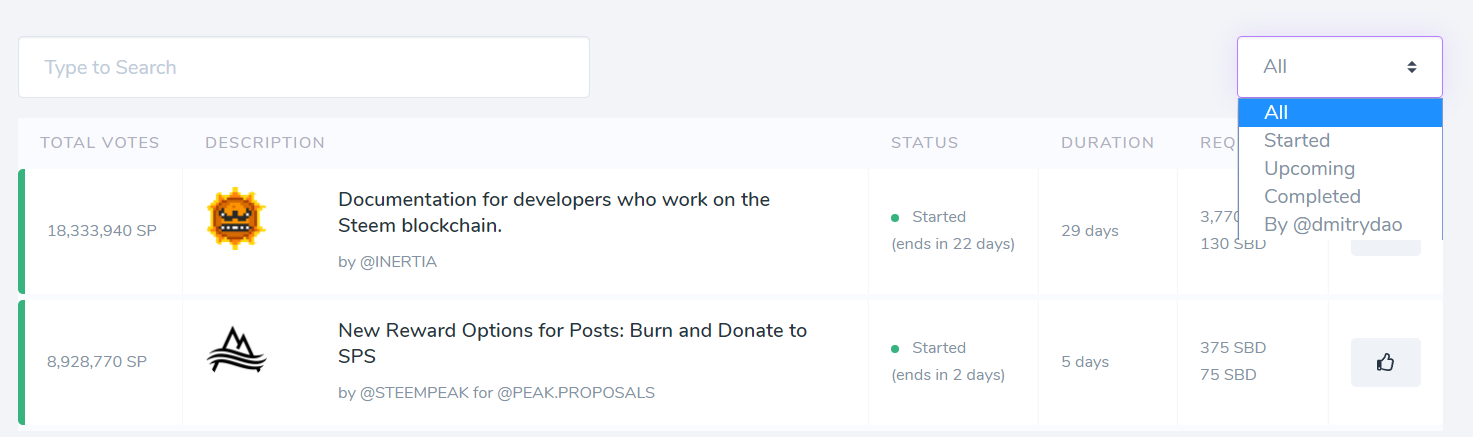This screenshot has height=437, width=1473.
Task: Click the INERTIA sun avatar icon
Action: (236, 218)
